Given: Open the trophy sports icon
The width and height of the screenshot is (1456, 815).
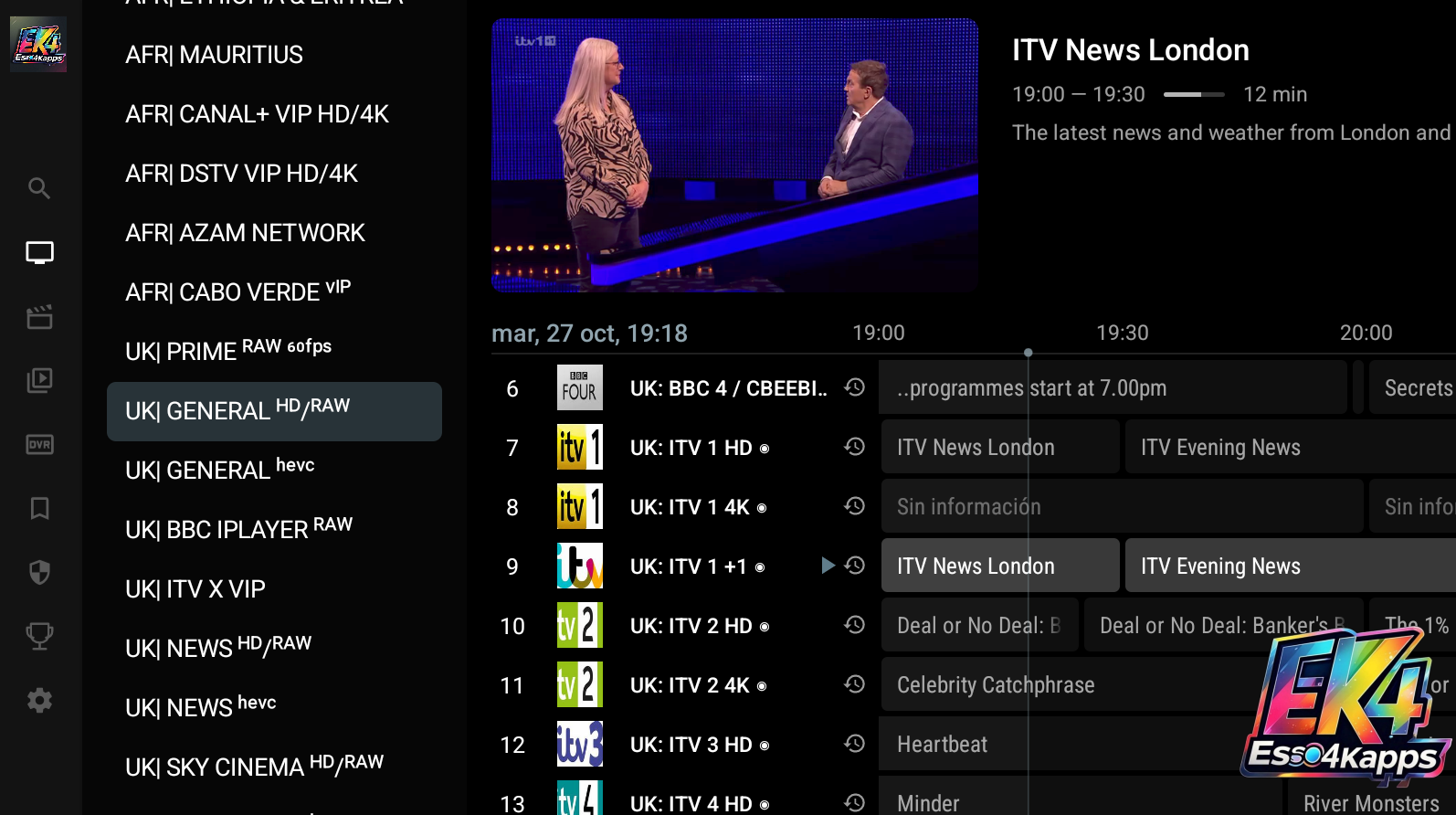Looking at the screenshot, I should 39,636.
